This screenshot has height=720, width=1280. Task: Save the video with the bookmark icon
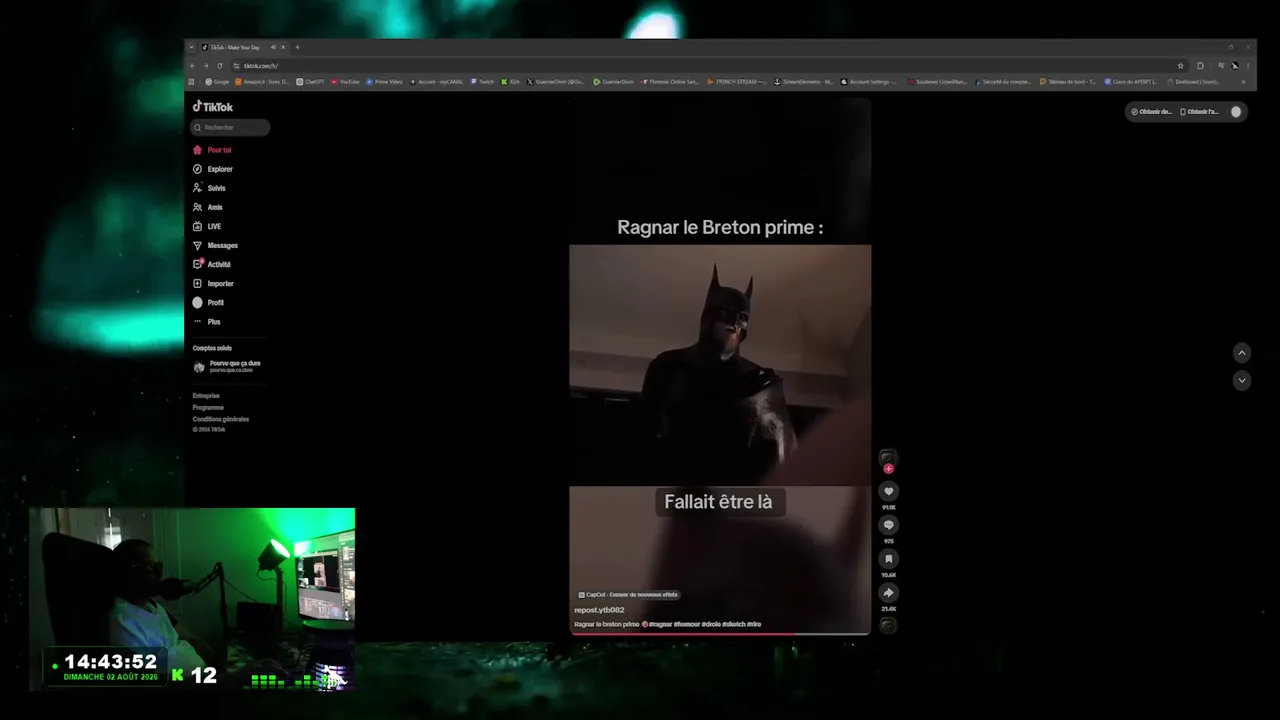(888, 559)
